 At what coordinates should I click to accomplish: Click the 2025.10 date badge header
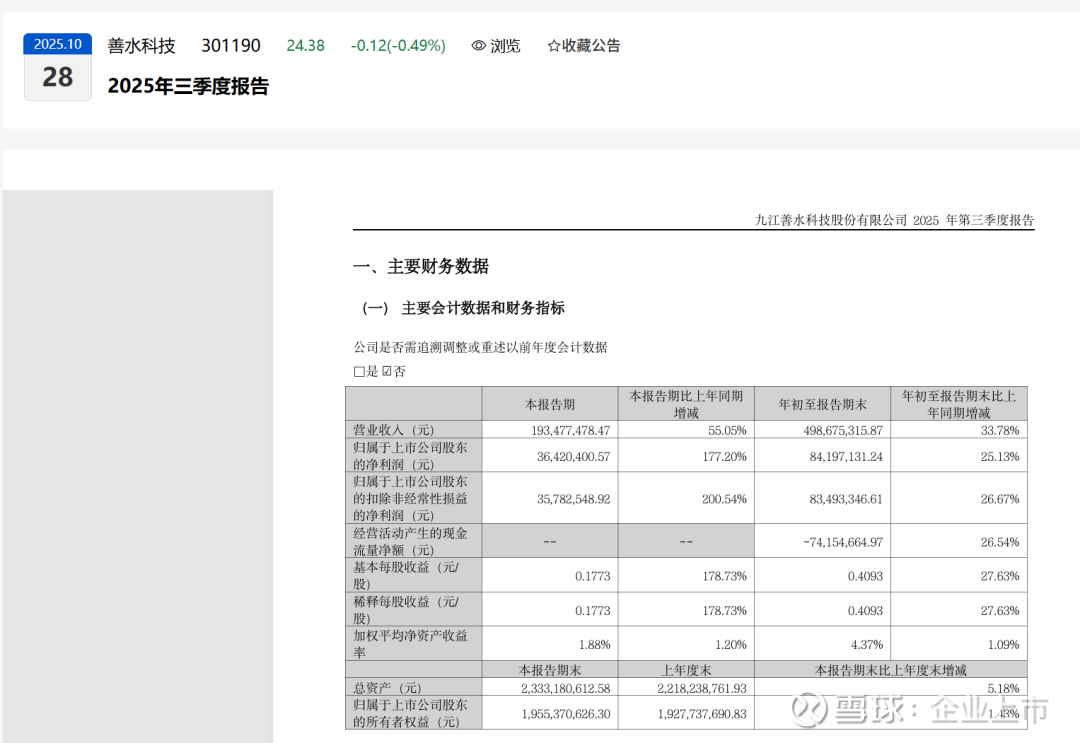click(58, 44)
